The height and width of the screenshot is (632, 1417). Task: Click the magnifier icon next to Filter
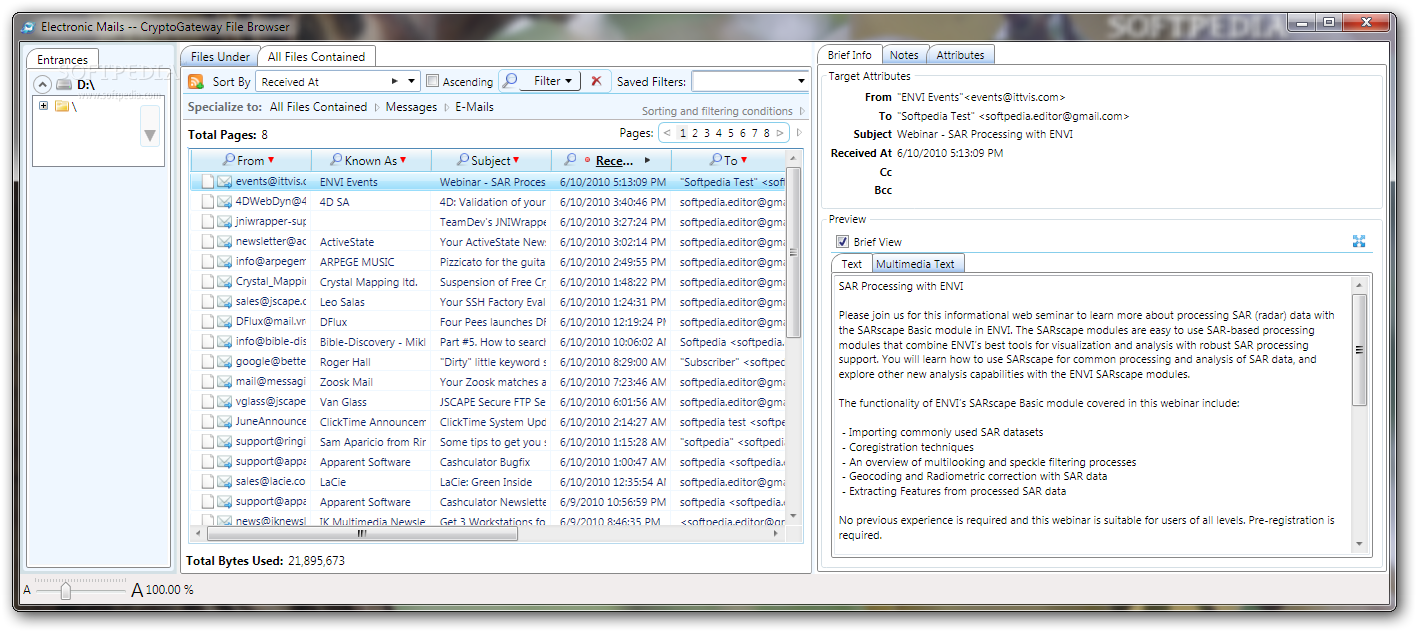click(x=510, y=81)
